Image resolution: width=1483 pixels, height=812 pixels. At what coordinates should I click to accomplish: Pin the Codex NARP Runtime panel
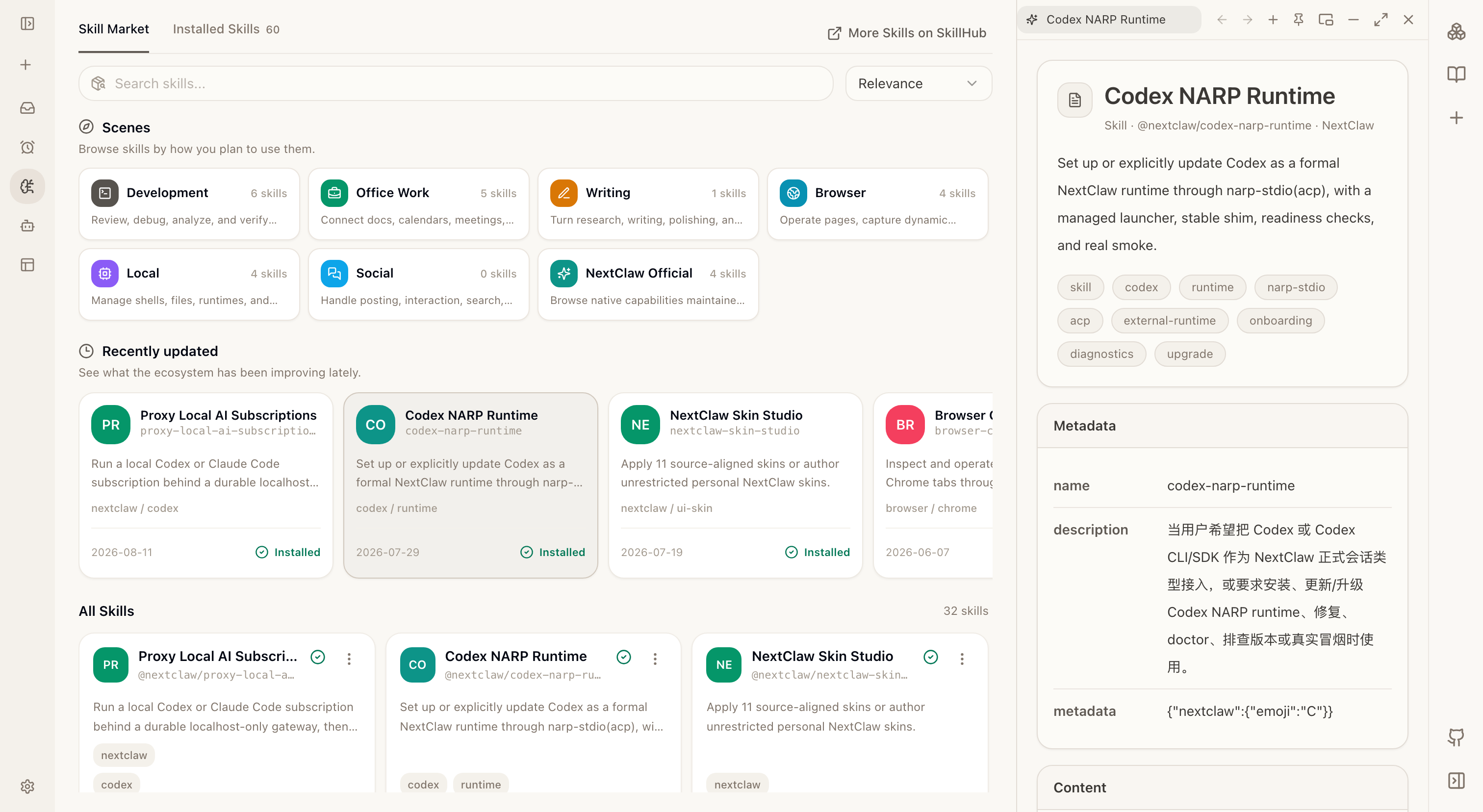point(1298,20)
